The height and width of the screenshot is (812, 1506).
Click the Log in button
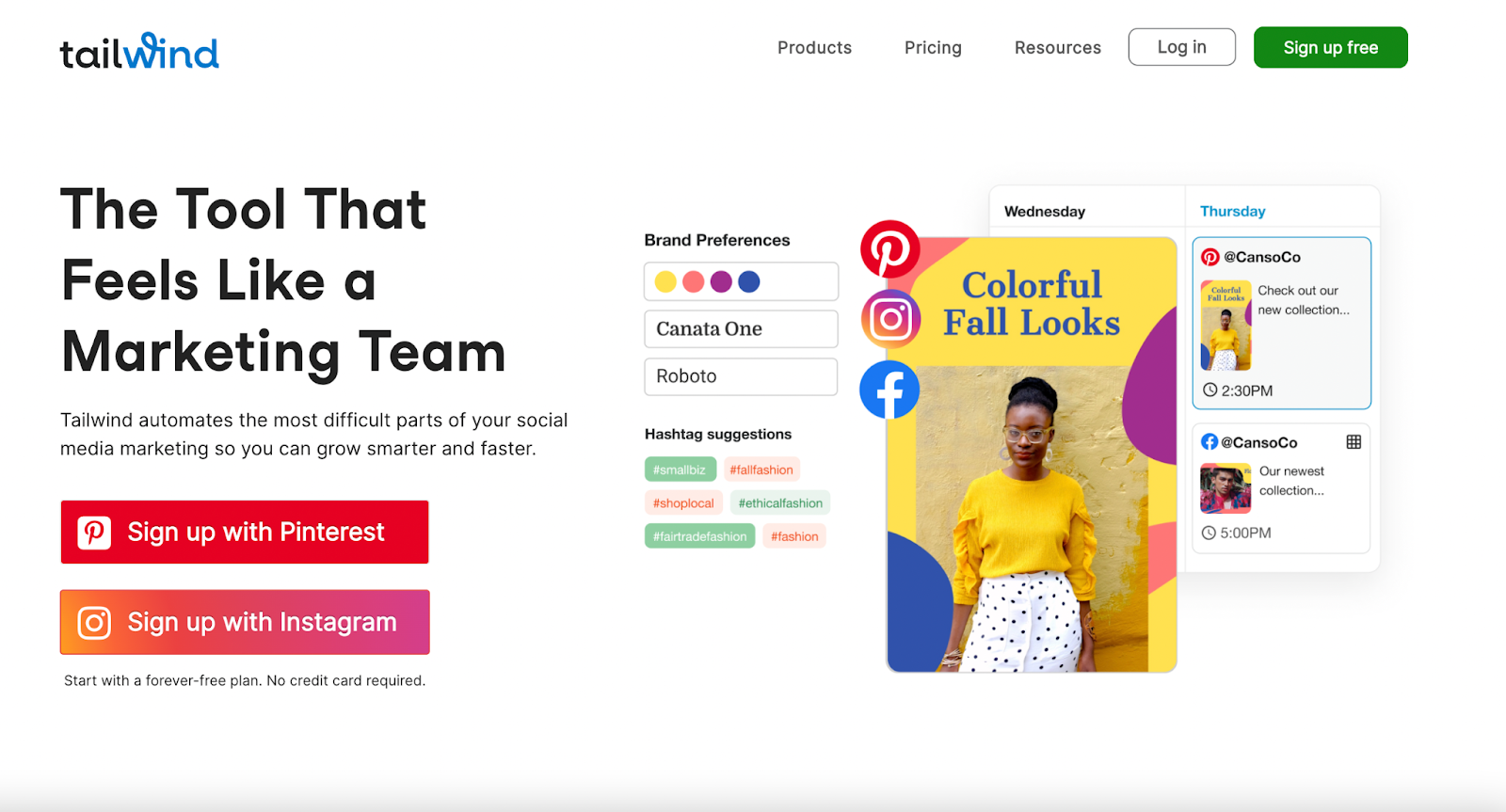tap(1181, 47)
